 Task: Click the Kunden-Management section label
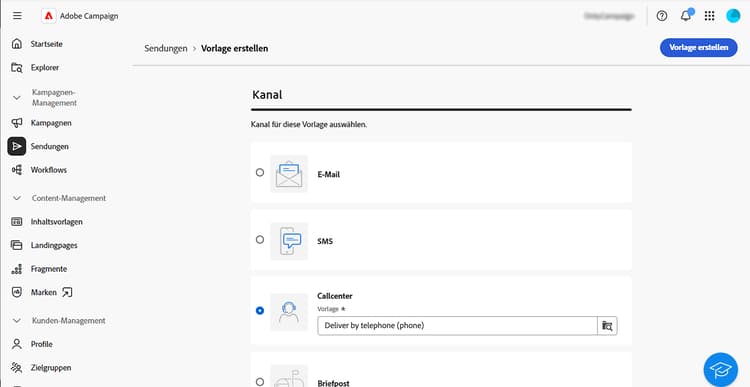point(69,321)
